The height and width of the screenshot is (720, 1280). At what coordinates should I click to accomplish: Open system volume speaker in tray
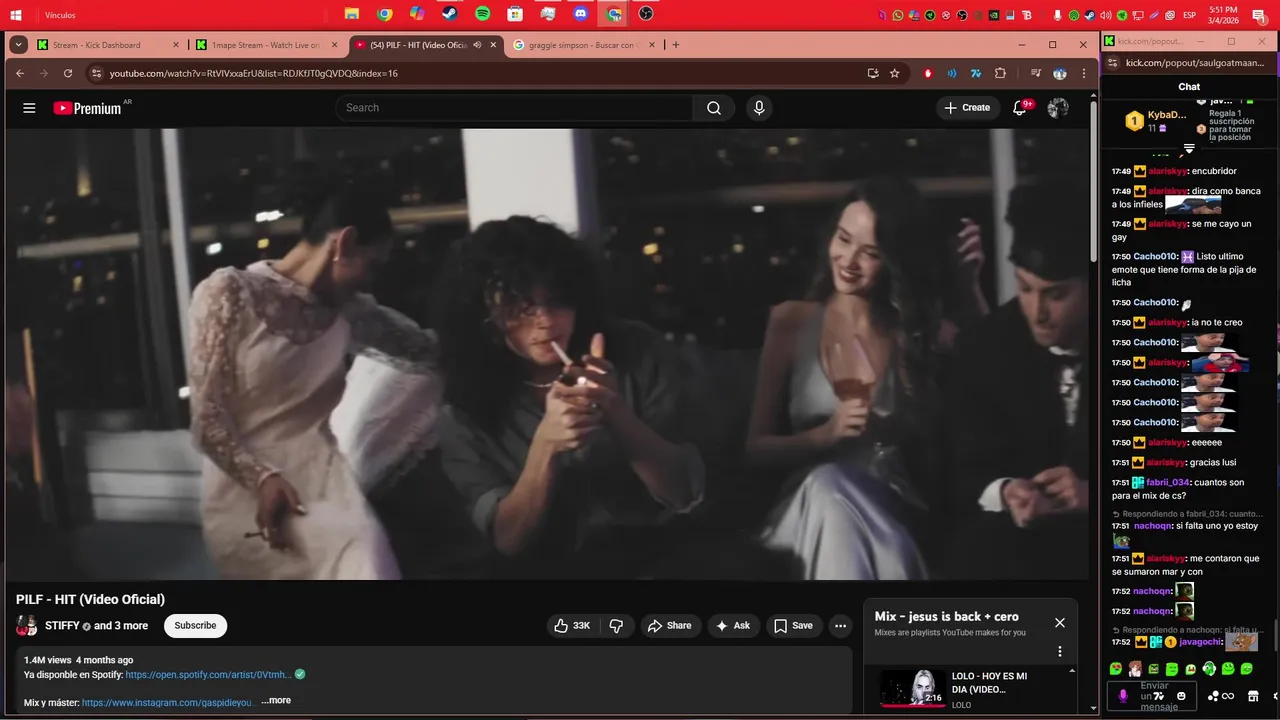[x=1106, y=15]
